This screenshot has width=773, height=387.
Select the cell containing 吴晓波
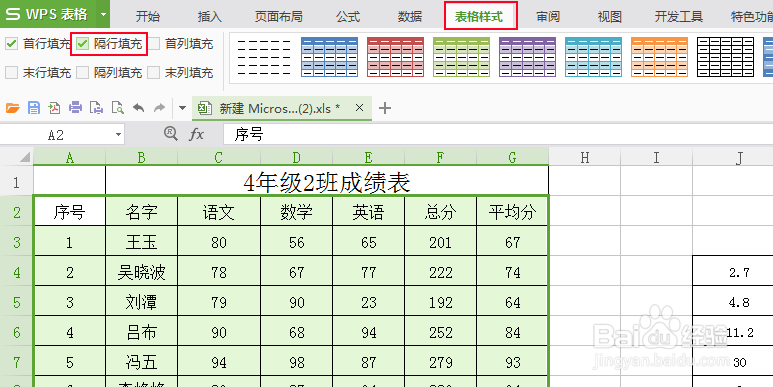click(141, 272)
